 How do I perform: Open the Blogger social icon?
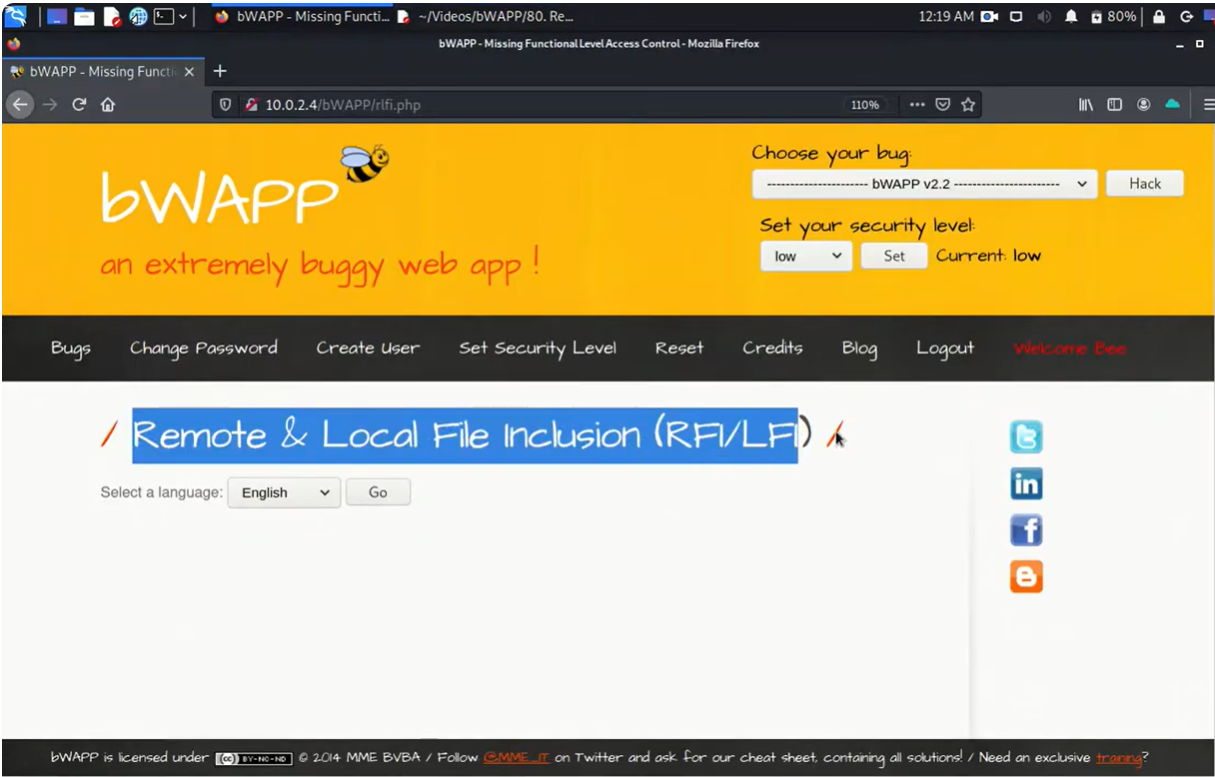1026,577
